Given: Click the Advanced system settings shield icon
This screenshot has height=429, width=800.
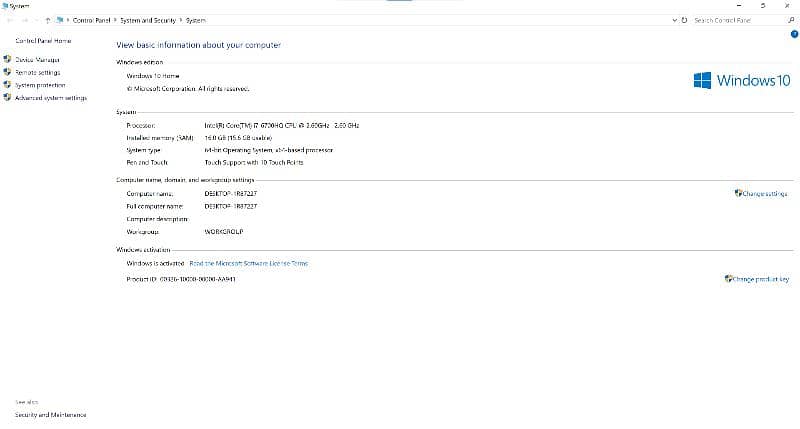Looking at the screenshot, I should tap(8, 98).
